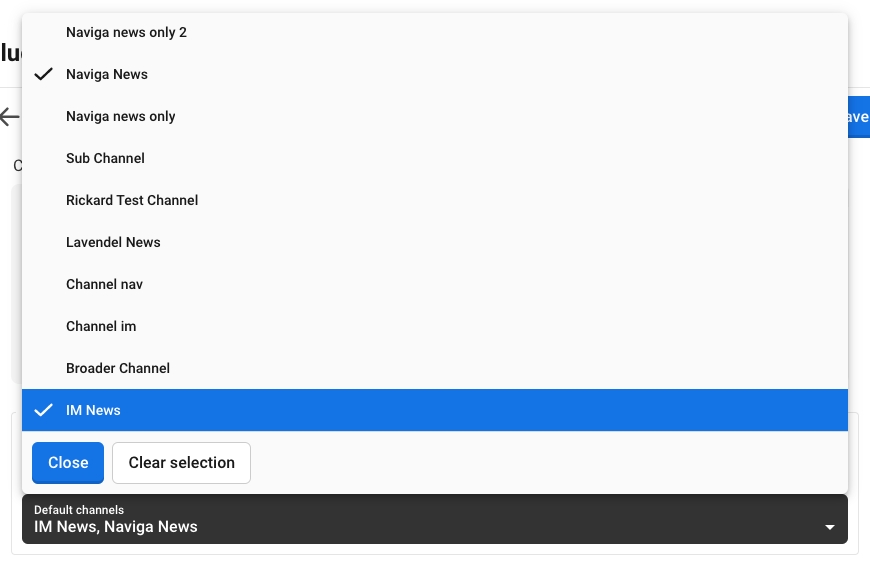Click the back arrow icon
This screenshot has width=870, height=566.
tap(10, 117)
